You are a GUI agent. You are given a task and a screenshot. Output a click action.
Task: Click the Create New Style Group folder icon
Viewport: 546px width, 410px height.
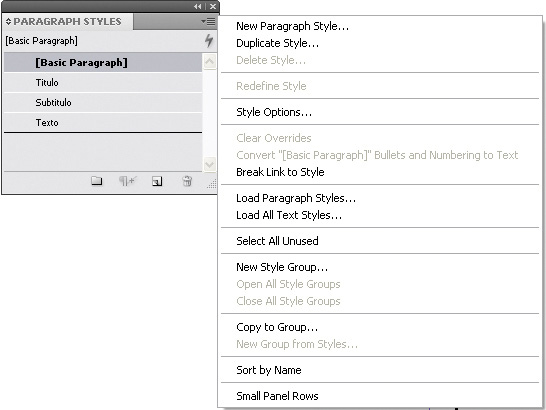(x=96, y=181)
